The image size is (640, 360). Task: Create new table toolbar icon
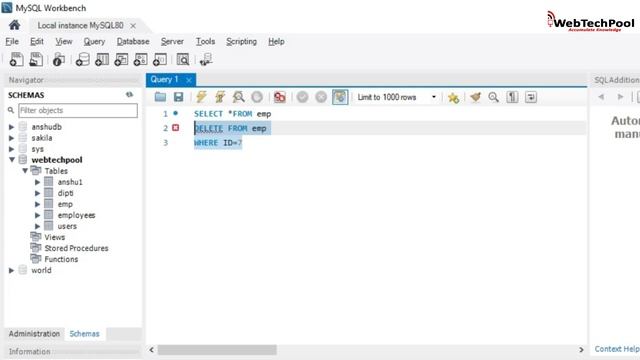[x=102, y=60]
